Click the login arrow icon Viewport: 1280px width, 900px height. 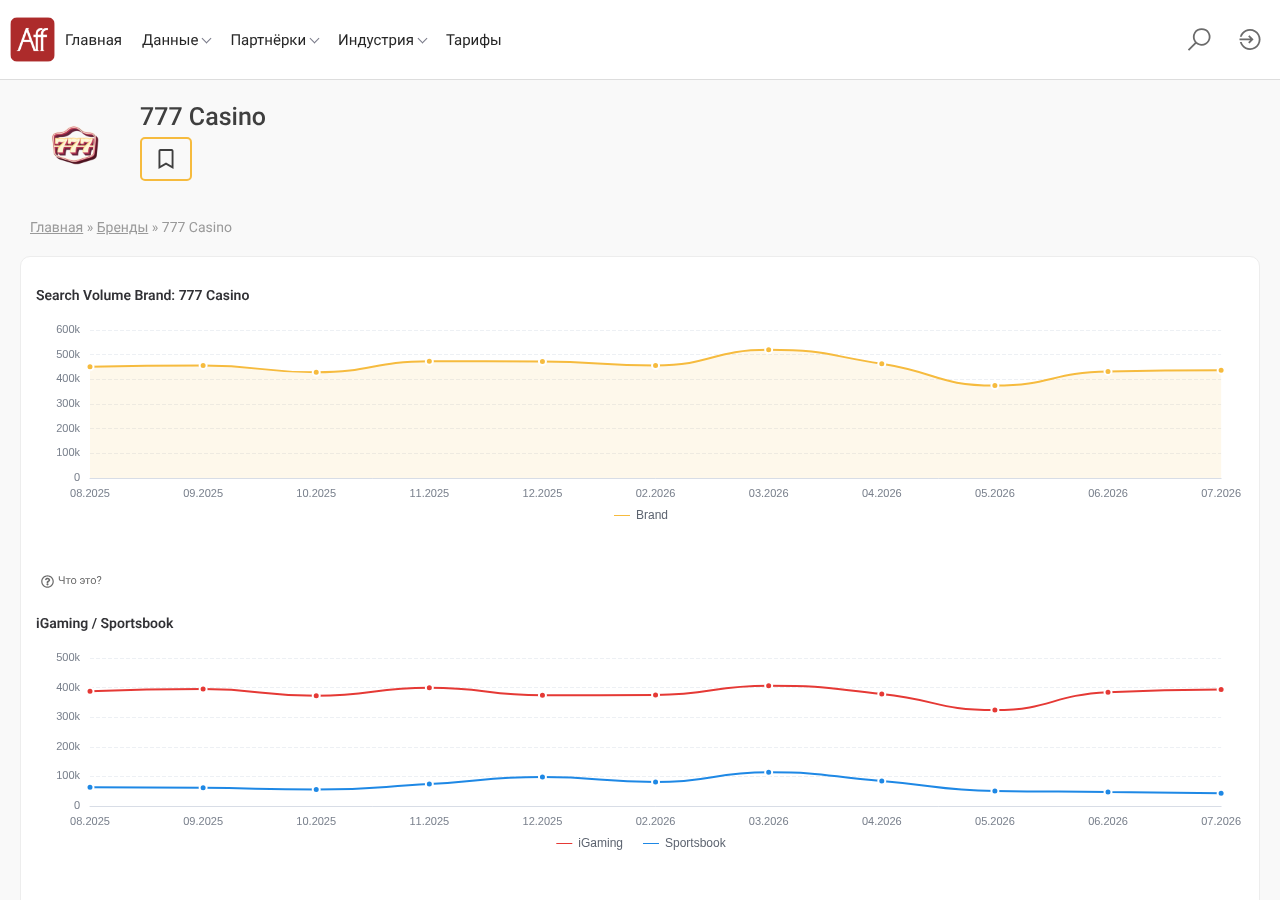tap(1250, 40)
